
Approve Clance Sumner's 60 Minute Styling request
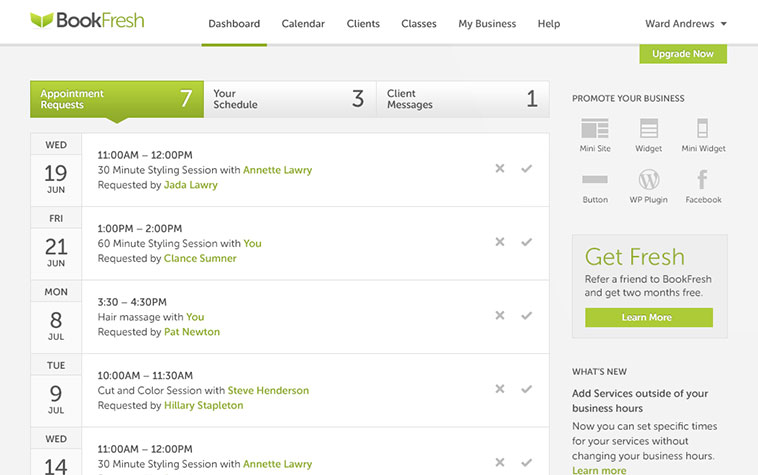pyautogui.click(x=526, y=242)
